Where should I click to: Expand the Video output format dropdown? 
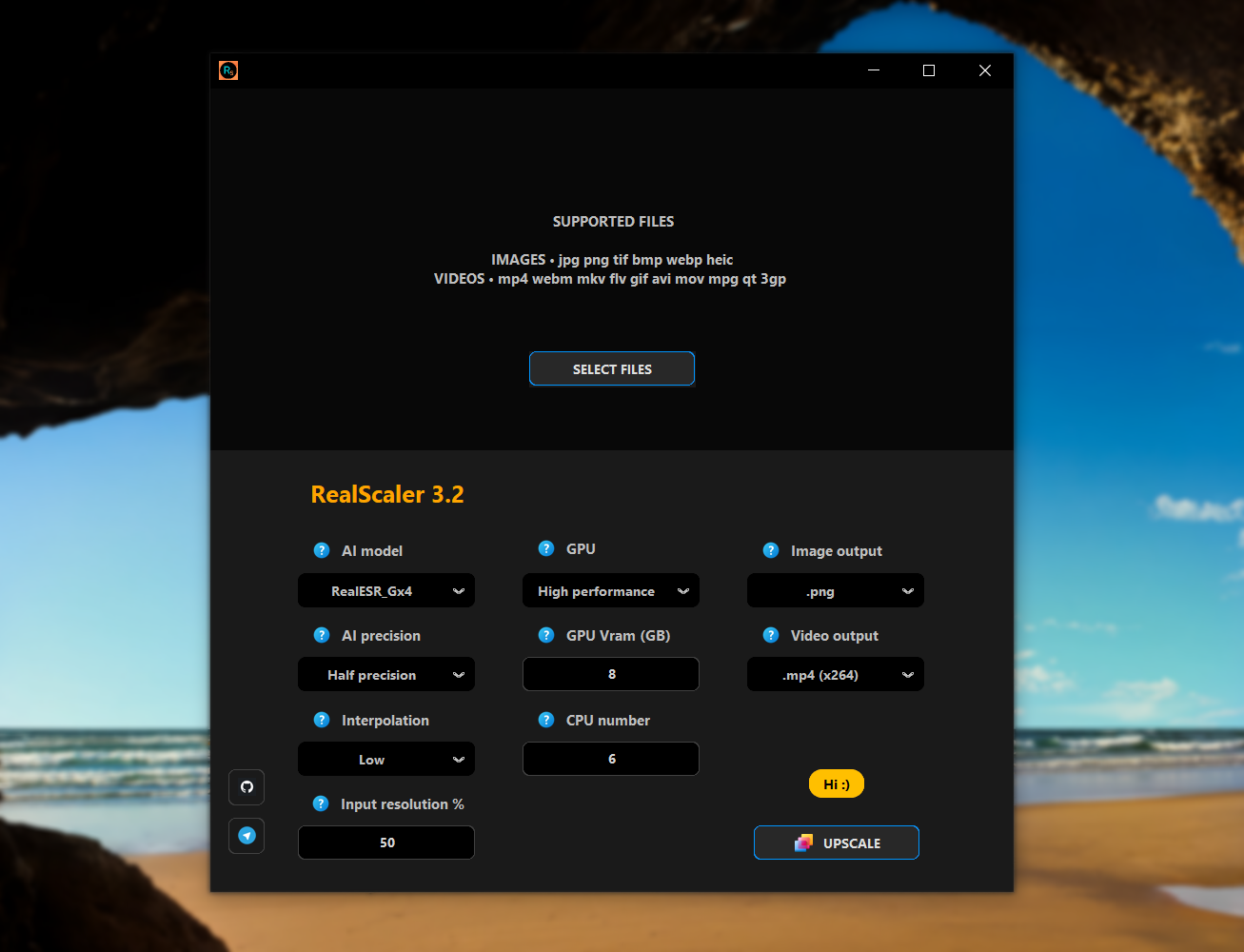click(835, 674)
